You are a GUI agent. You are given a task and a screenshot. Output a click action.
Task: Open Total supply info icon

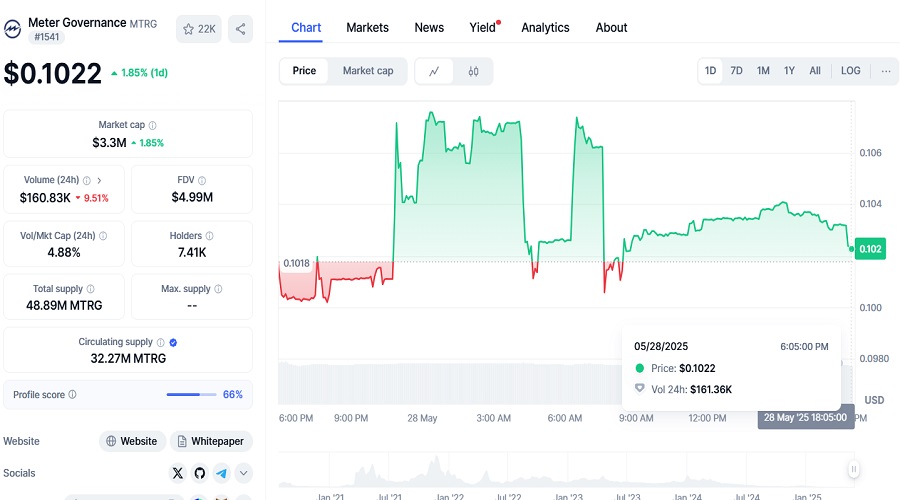91,289
